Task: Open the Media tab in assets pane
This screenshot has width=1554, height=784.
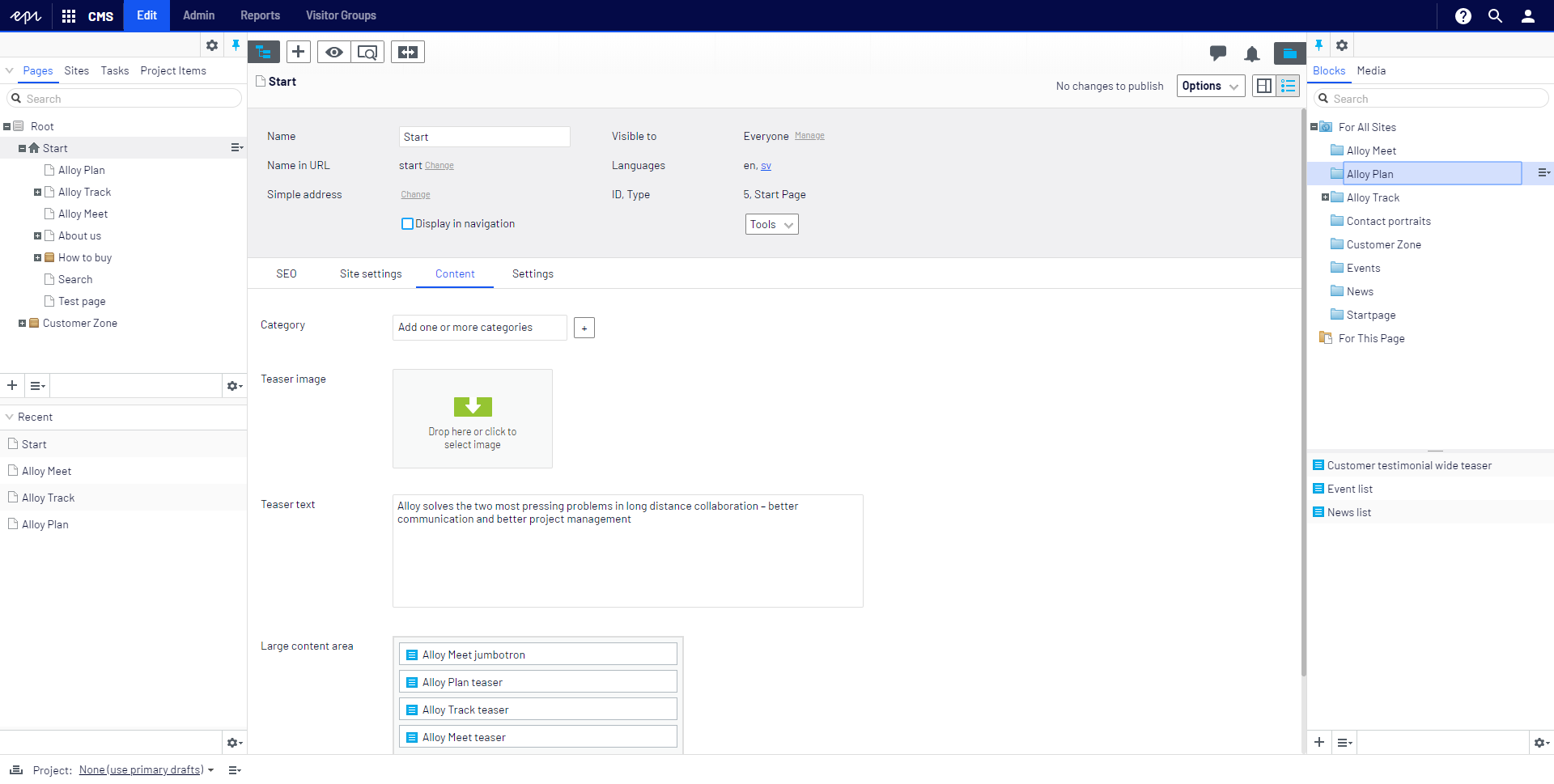Action: [x=1371, y=71]
